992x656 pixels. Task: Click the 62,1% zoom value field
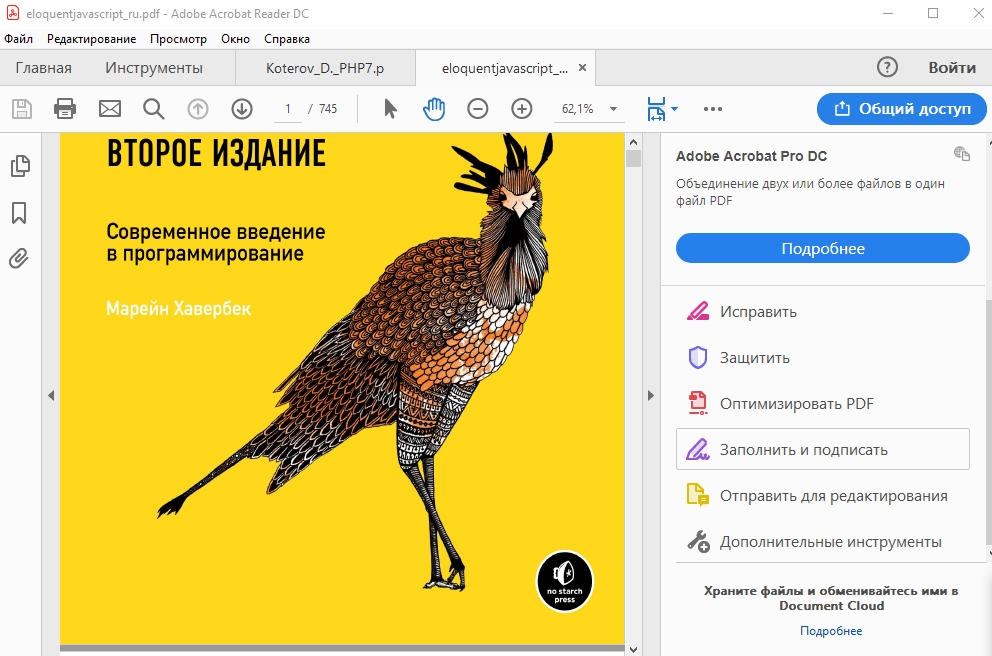pyautogui.click(x=577, y=109)
